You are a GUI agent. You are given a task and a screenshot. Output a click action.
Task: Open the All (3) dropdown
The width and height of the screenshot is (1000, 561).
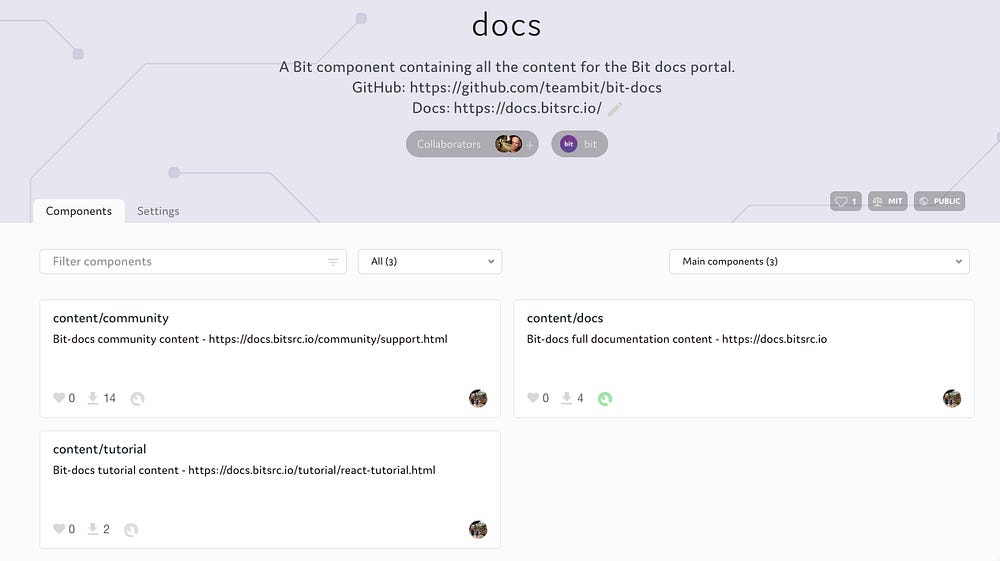[430, 261]
